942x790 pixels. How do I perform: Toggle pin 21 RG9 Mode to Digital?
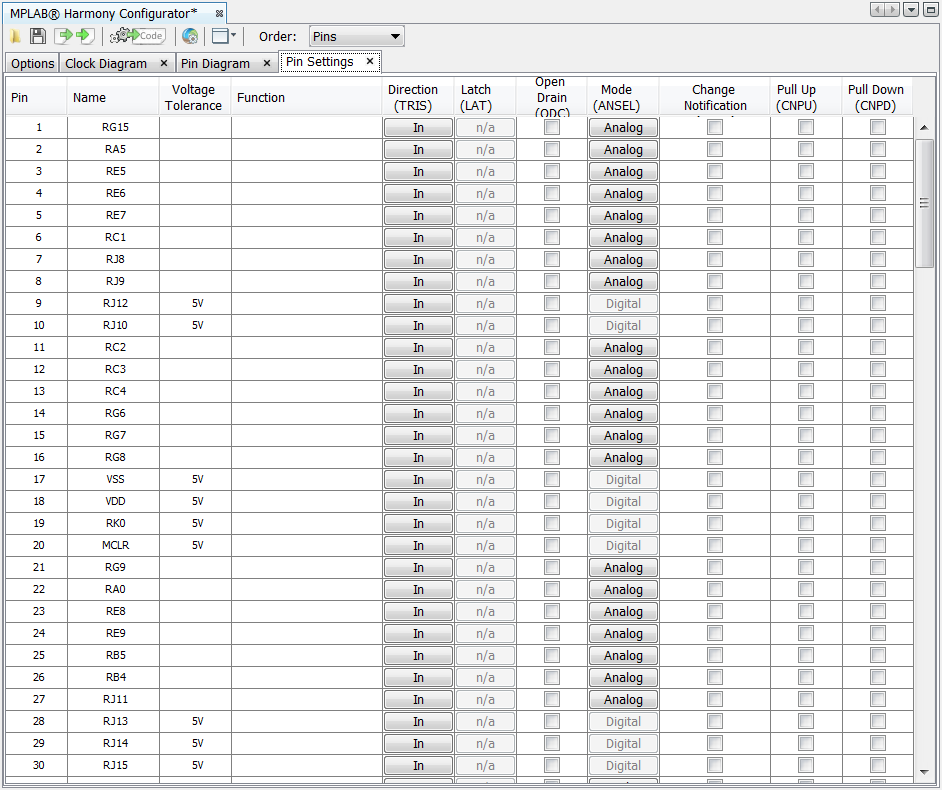pyautogui.click(x=623, y=567)
